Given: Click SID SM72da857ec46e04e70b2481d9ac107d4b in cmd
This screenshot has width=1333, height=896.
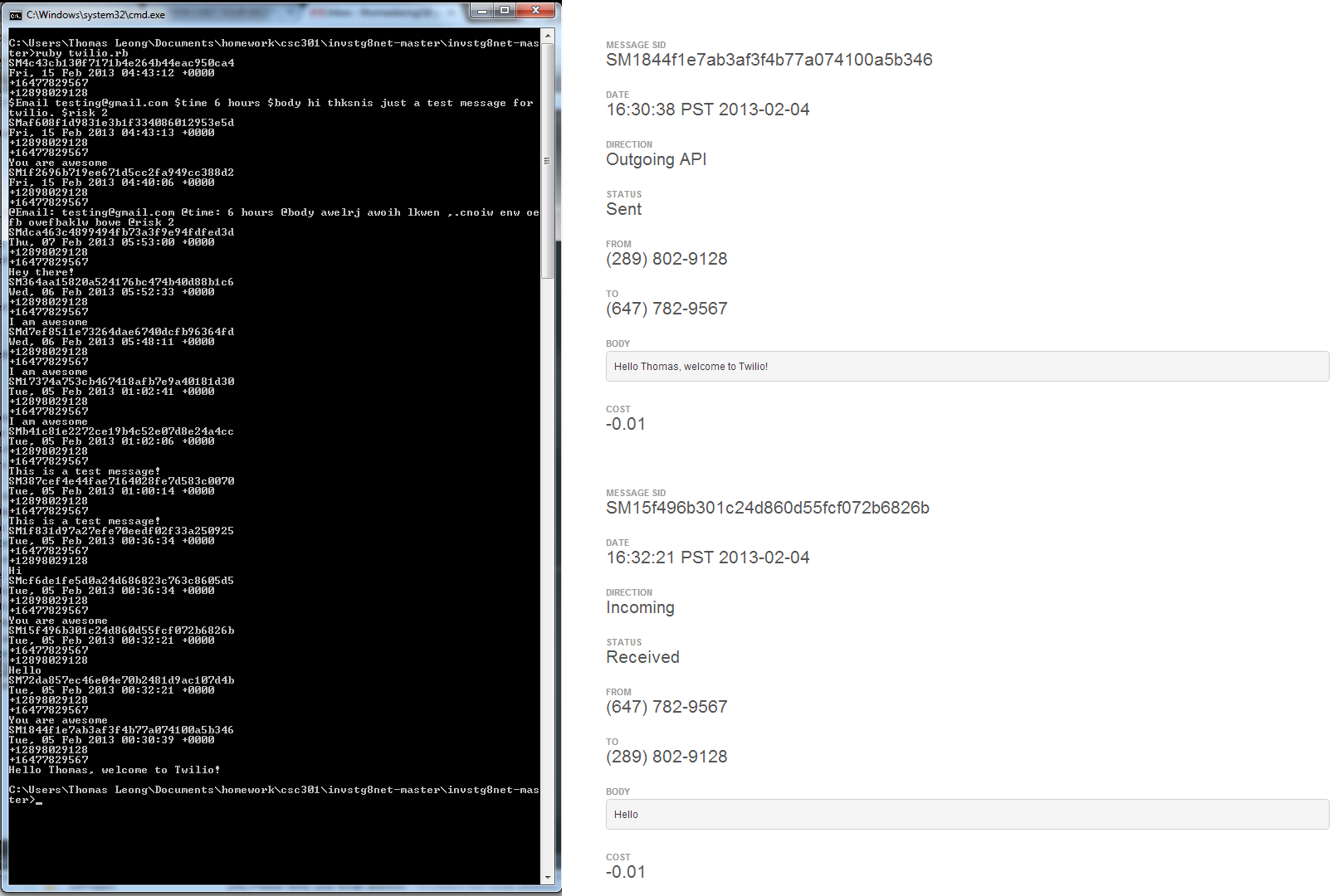Looking at the screenshot, I should [121, 680].
